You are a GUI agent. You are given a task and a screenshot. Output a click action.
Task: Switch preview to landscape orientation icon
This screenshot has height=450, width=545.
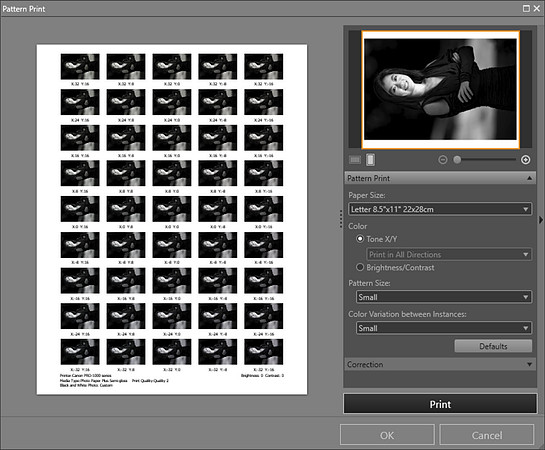(355, 160)
